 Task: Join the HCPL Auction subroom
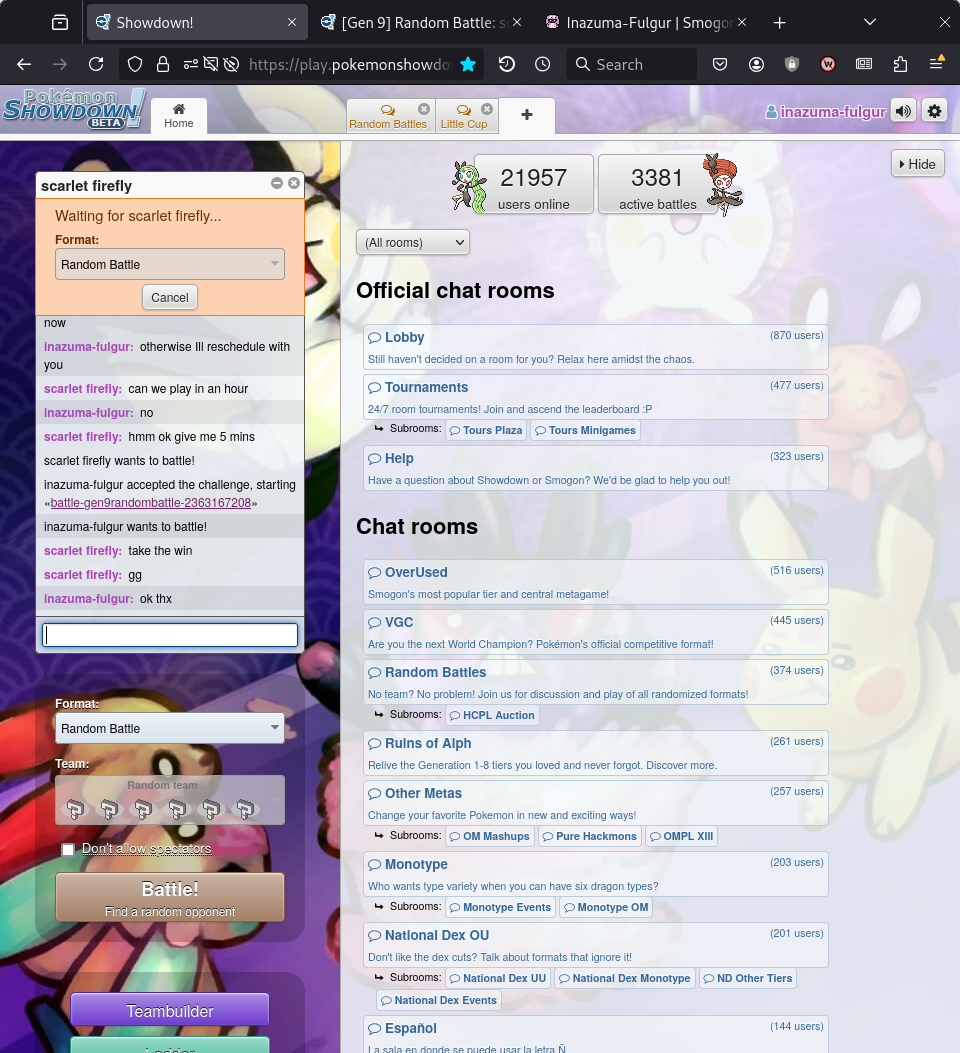coord(492,715)
